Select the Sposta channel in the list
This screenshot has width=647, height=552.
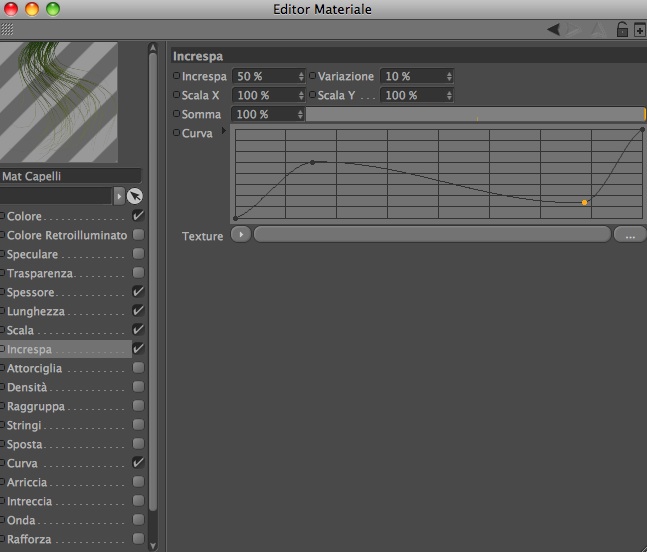click(x=24, y=444)
